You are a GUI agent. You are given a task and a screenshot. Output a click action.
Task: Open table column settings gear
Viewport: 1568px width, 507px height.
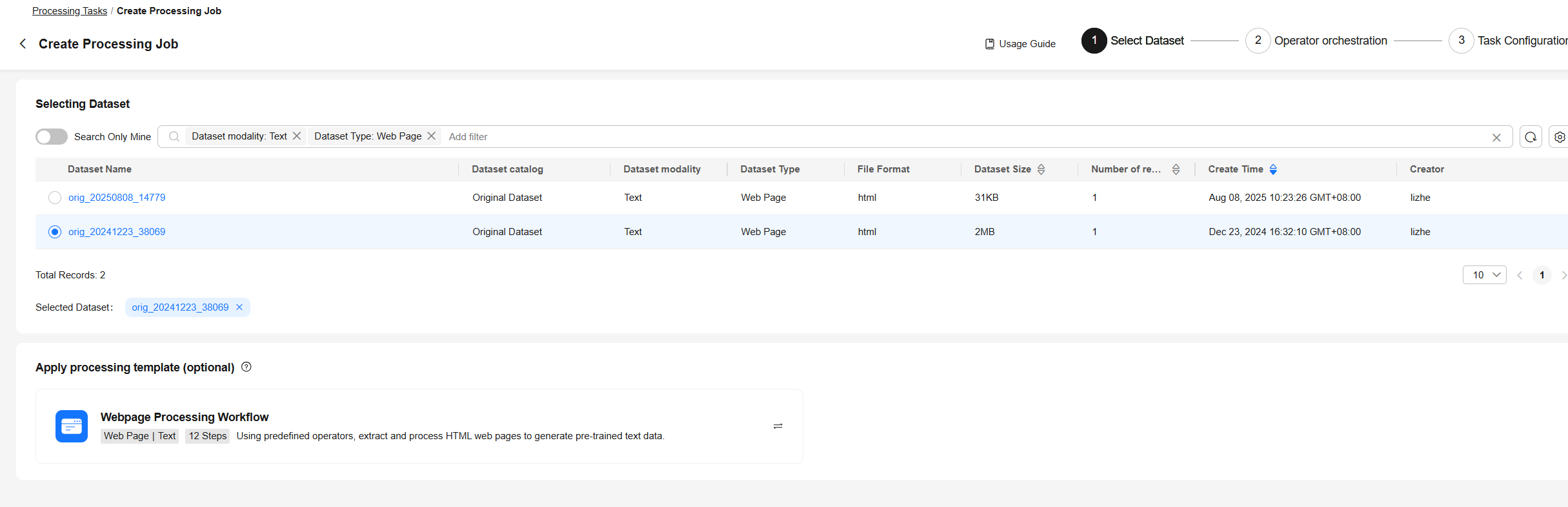[1559, 137]
